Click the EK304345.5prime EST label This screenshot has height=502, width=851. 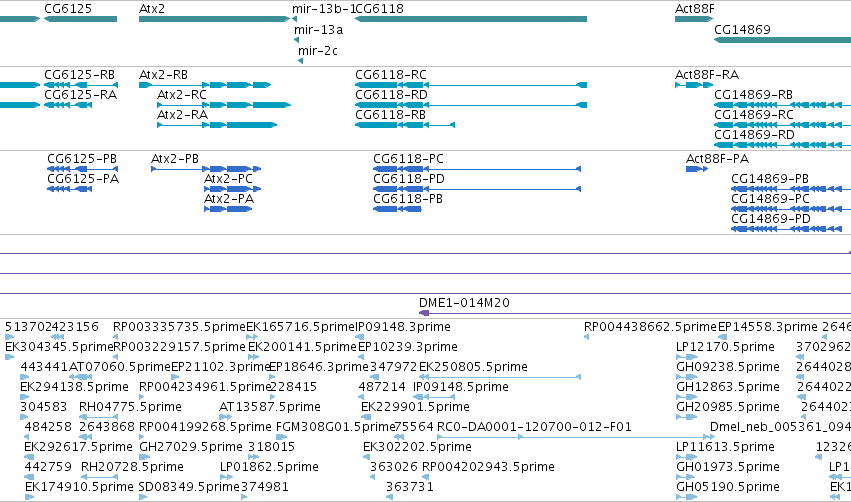[59, 346]
